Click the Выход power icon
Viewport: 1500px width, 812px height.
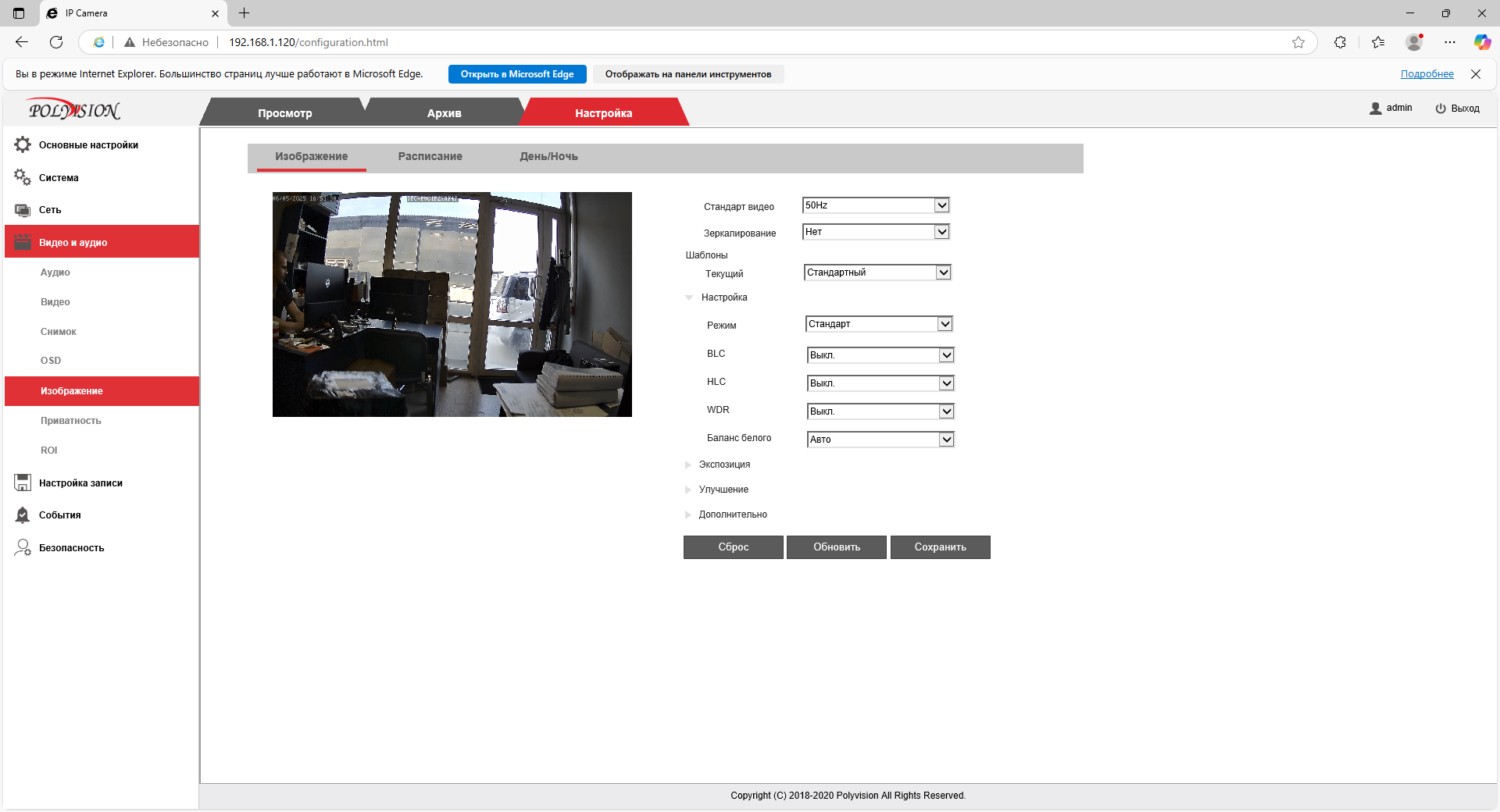click(x=1441, y=109)
